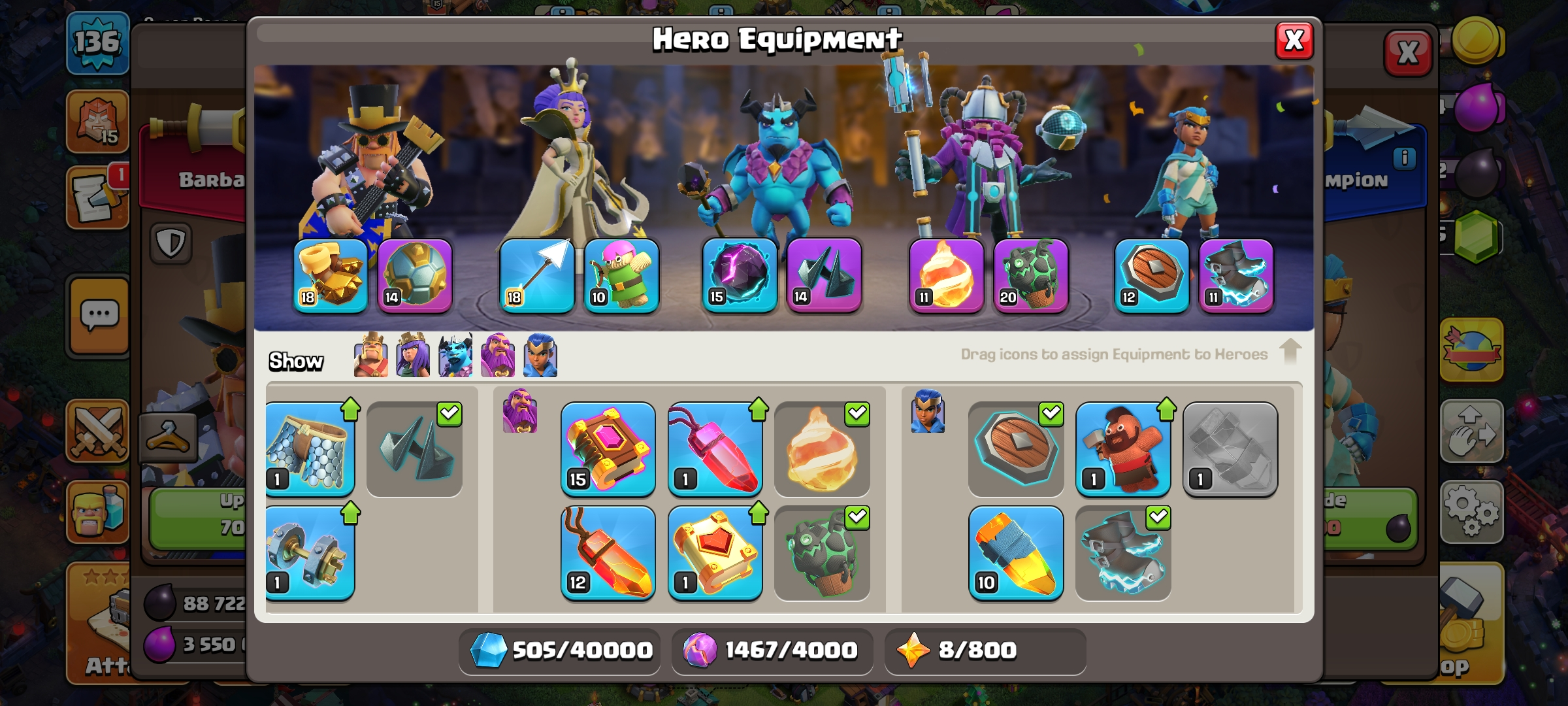The height and width of the screenshot is (706, 1568).
Task: Select the level 20 green Lavaloon Puppet equipment
Action: click(1031, 276)
